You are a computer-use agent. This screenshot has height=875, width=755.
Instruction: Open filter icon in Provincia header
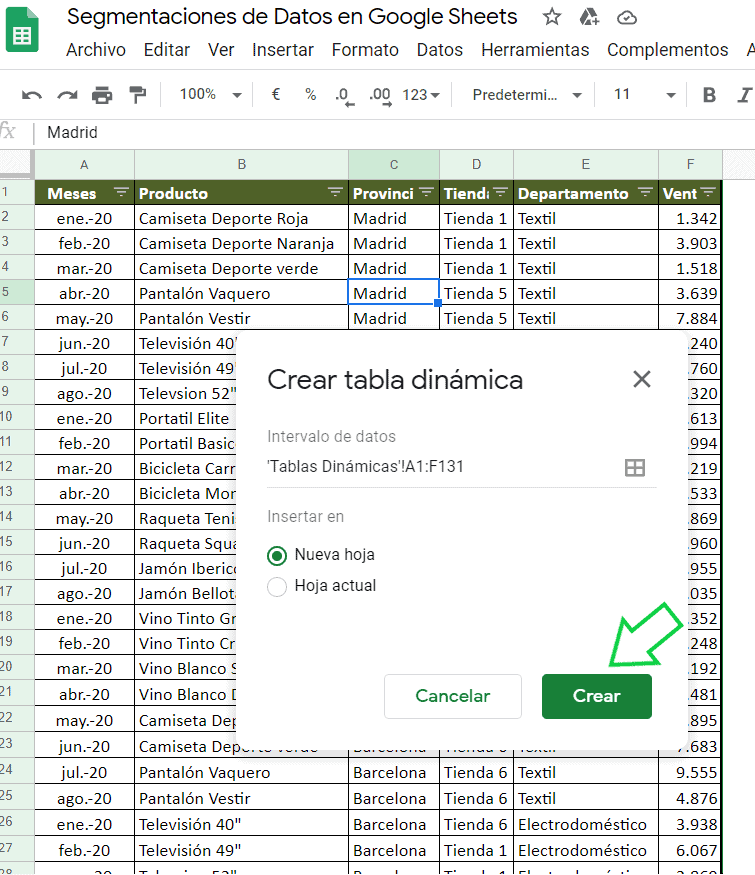pos(426,193)
